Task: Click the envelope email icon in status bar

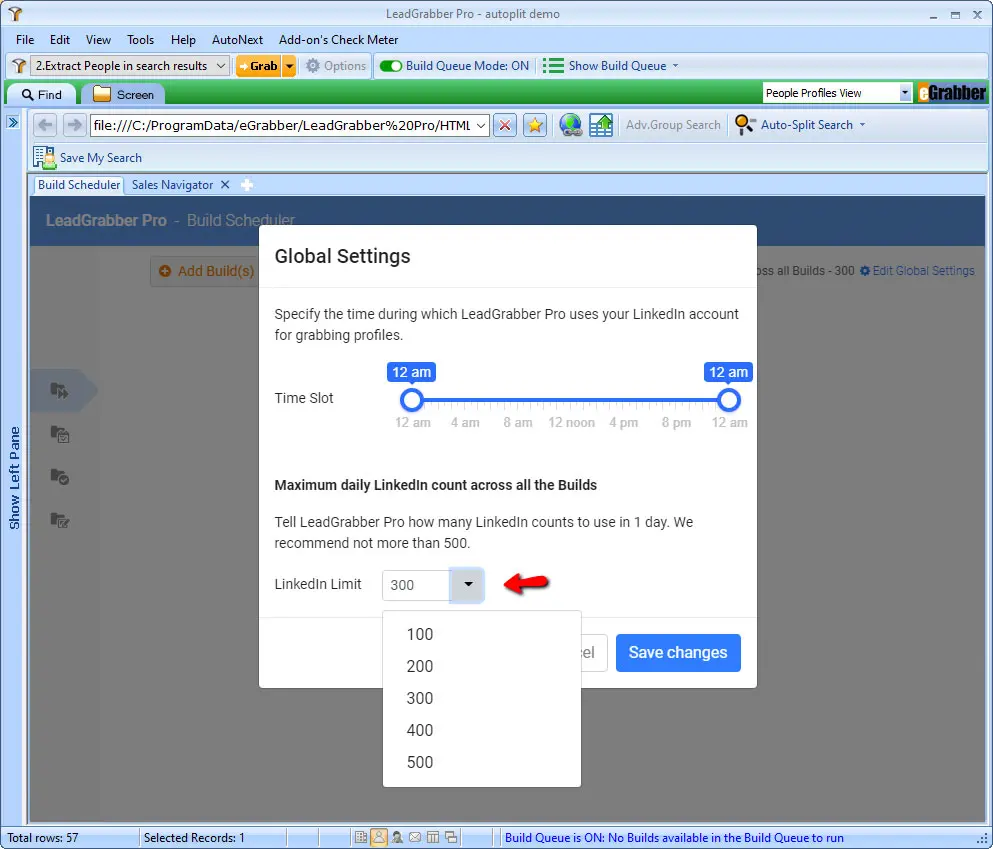Action: click(x=415, y=838)
